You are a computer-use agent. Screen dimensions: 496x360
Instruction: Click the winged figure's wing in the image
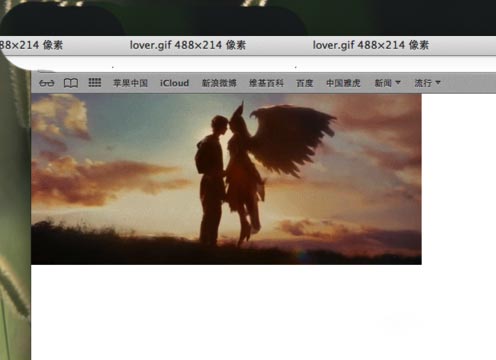pyautogui.click(x=292, y=138)
